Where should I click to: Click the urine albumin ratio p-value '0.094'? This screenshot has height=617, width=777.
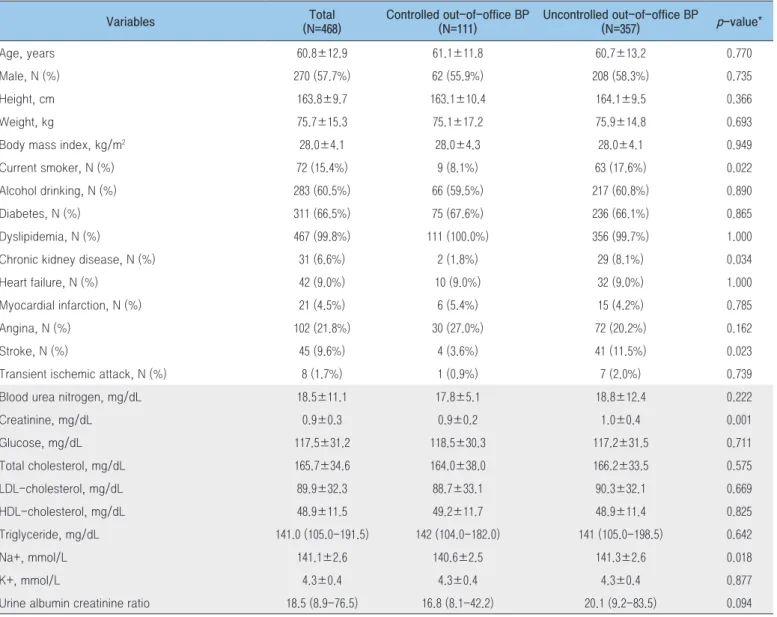click(739, 604)
